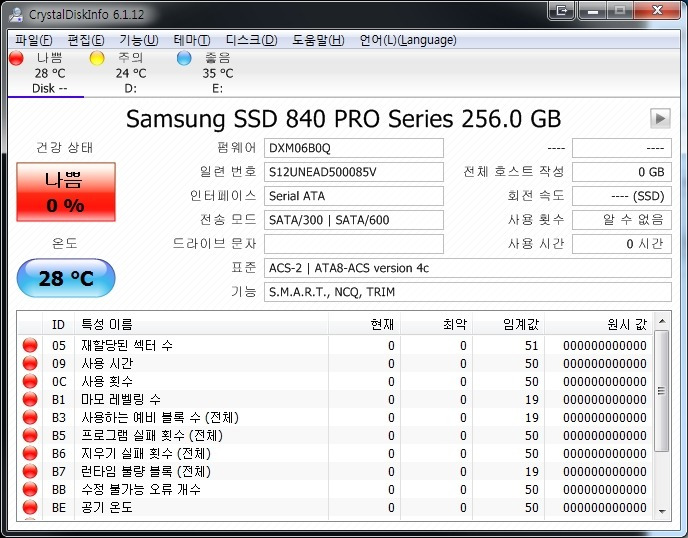Click the 원시 값 column header
The height and width of the screenshot is (538, 688).
(x=599, y=324)
